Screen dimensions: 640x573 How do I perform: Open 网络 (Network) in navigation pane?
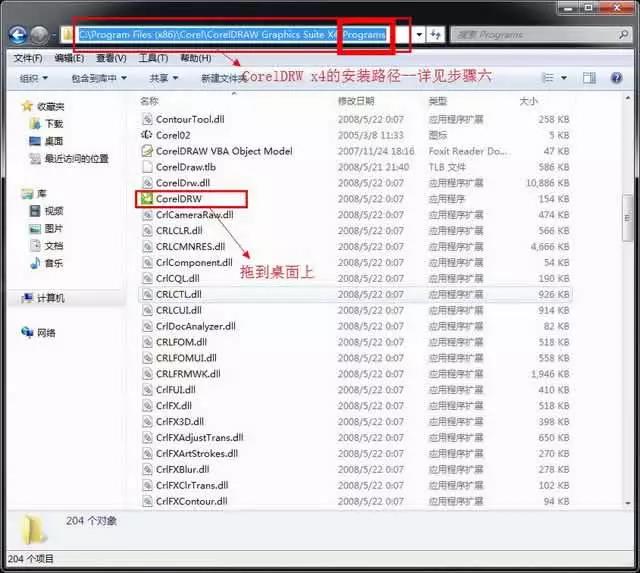coord(46,332)
